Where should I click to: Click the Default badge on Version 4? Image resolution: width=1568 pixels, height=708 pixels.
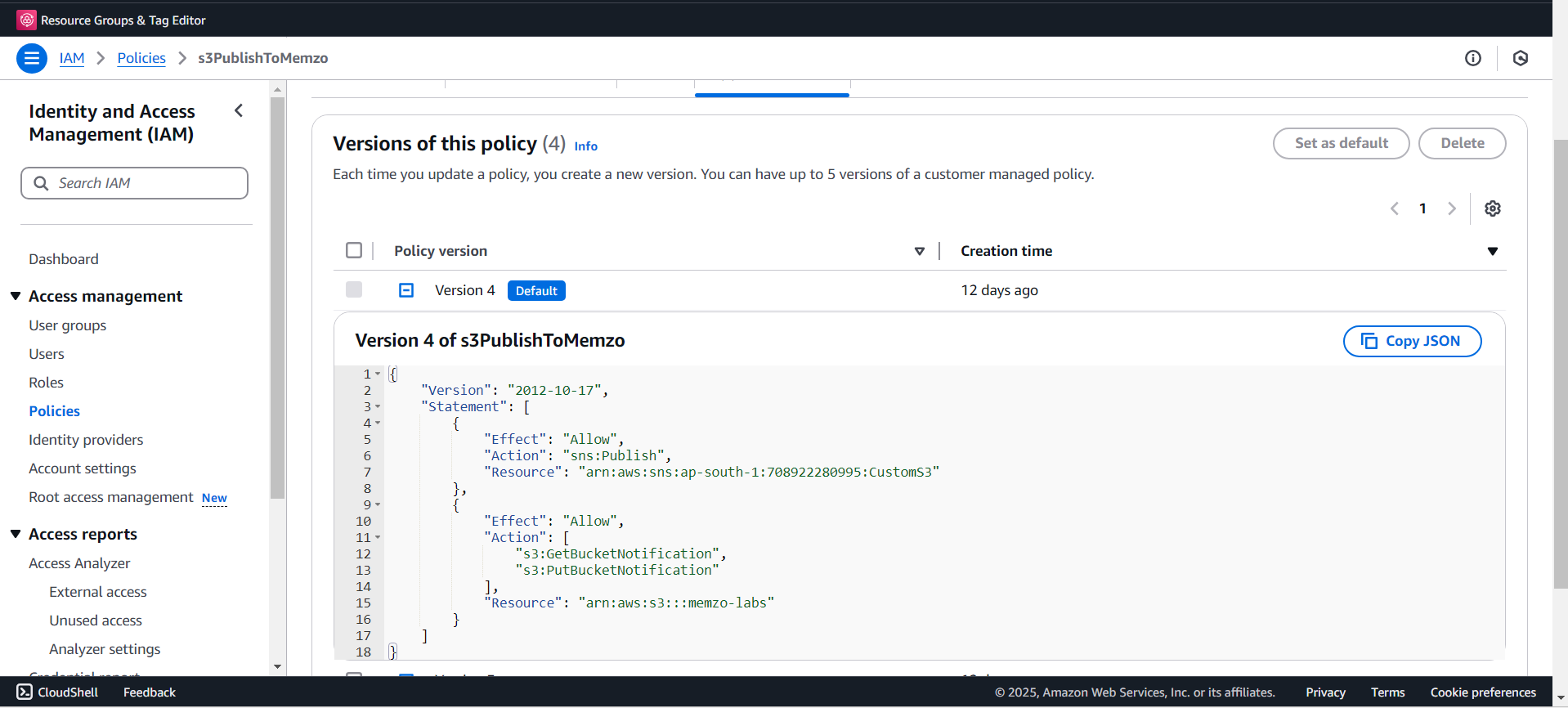[536, 290]
